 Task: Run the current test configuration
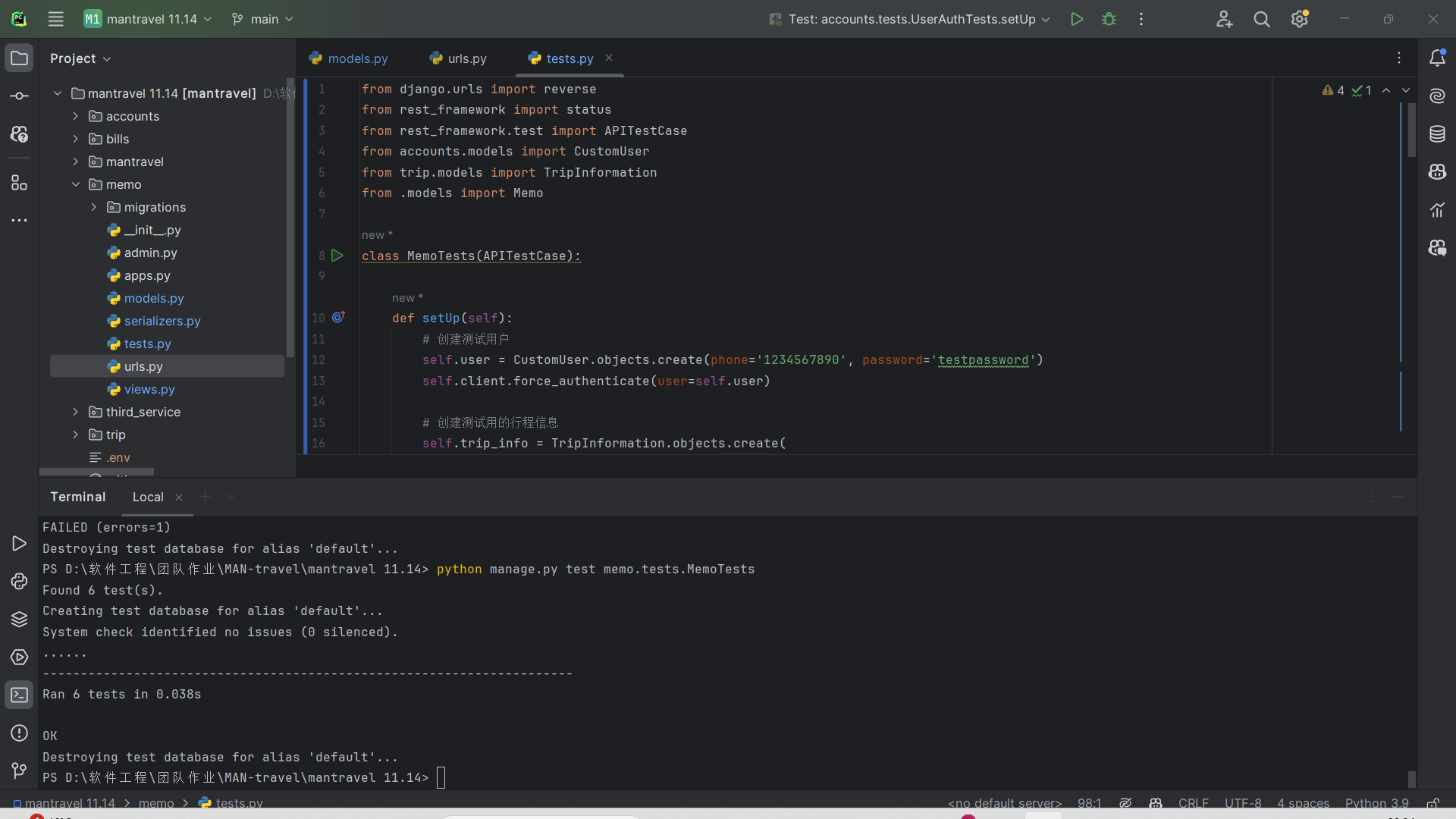[x=1076, y=19]
